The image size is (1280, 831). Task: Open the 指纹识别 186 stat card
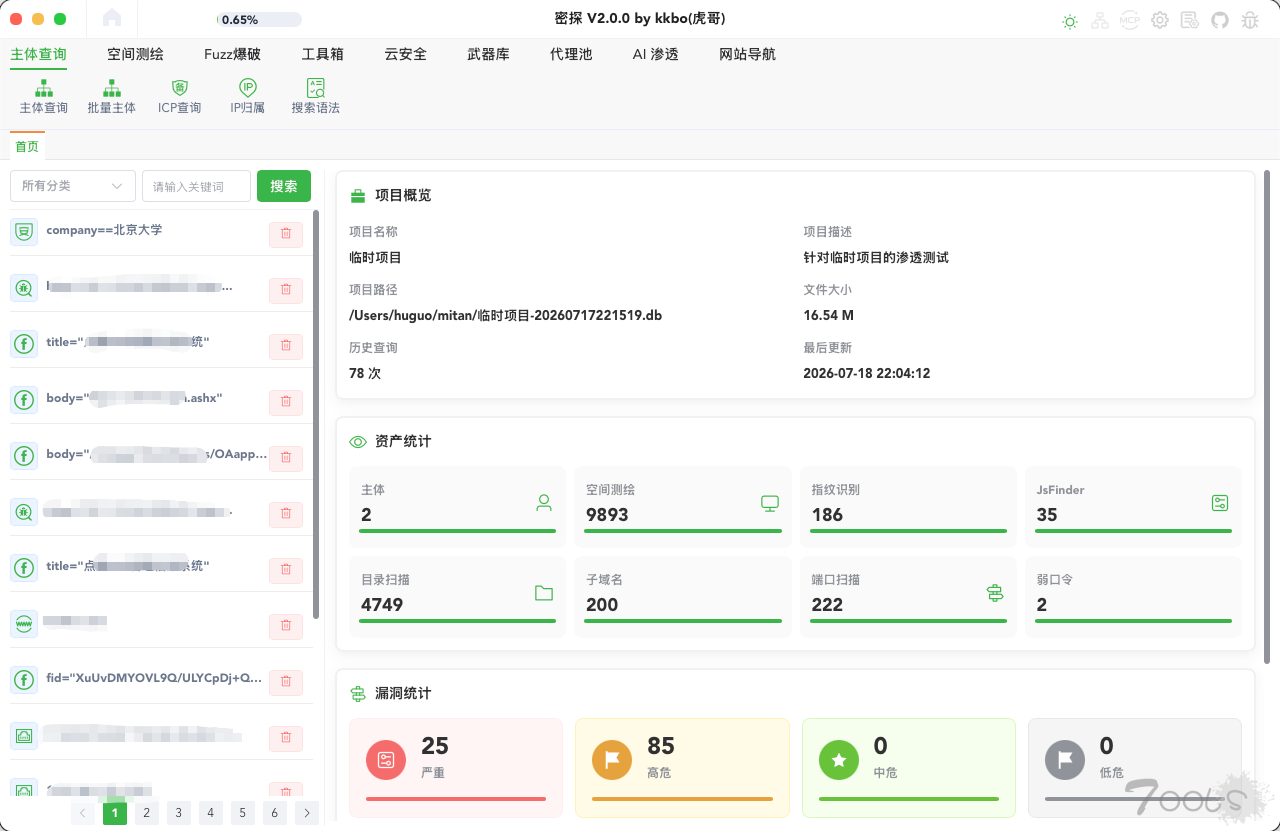908,507
